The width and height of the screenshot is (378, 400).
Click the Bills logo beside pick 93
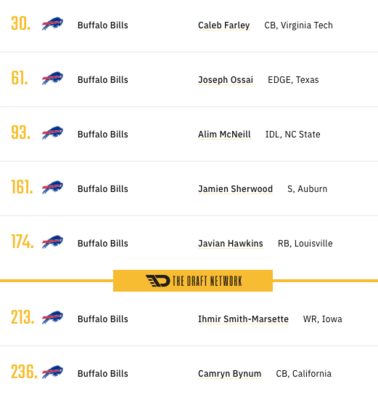pyautogui.click(x=52, y=133)
